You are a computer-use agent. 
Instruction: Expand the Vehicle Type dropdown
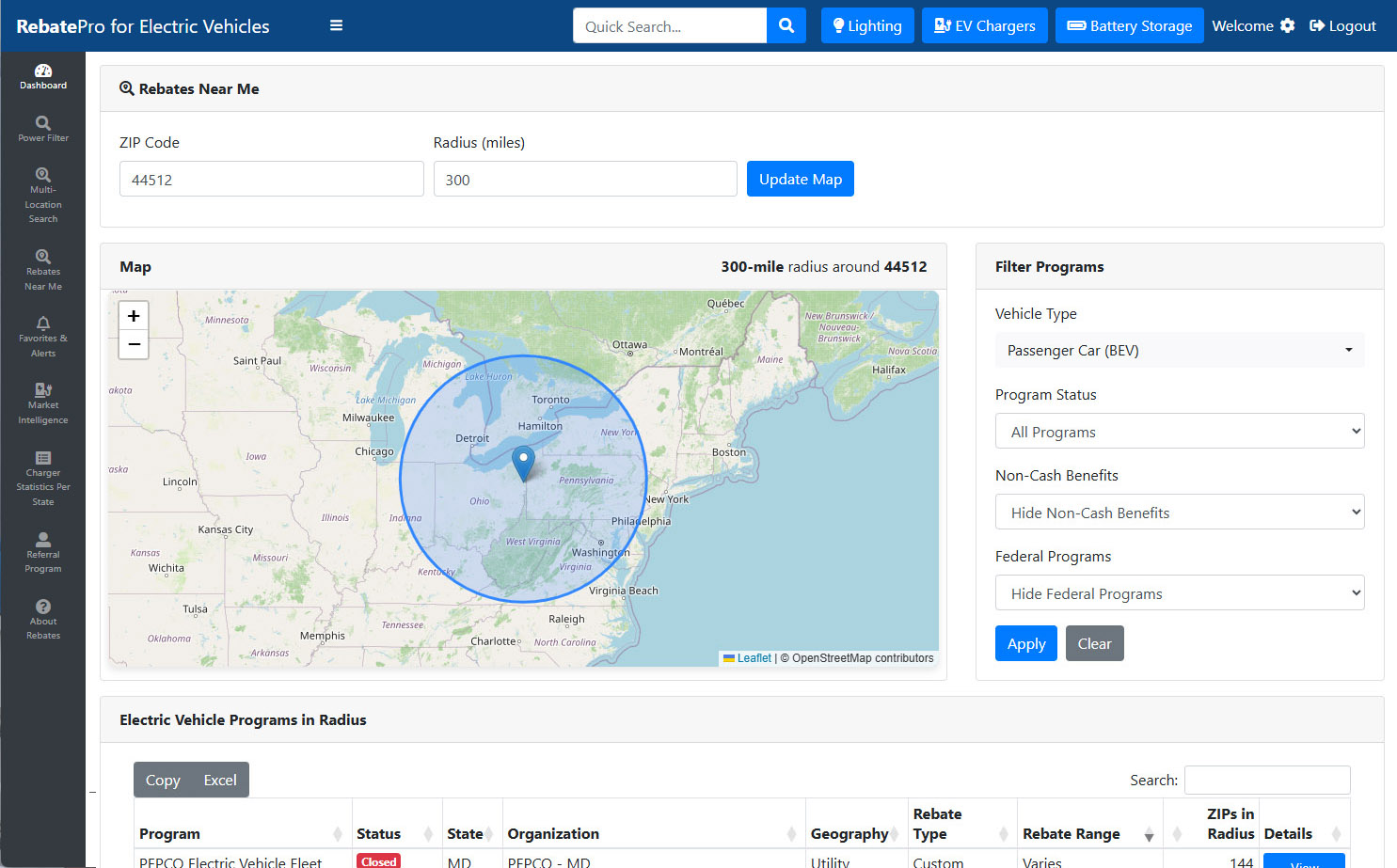[x=1180, y=350]
